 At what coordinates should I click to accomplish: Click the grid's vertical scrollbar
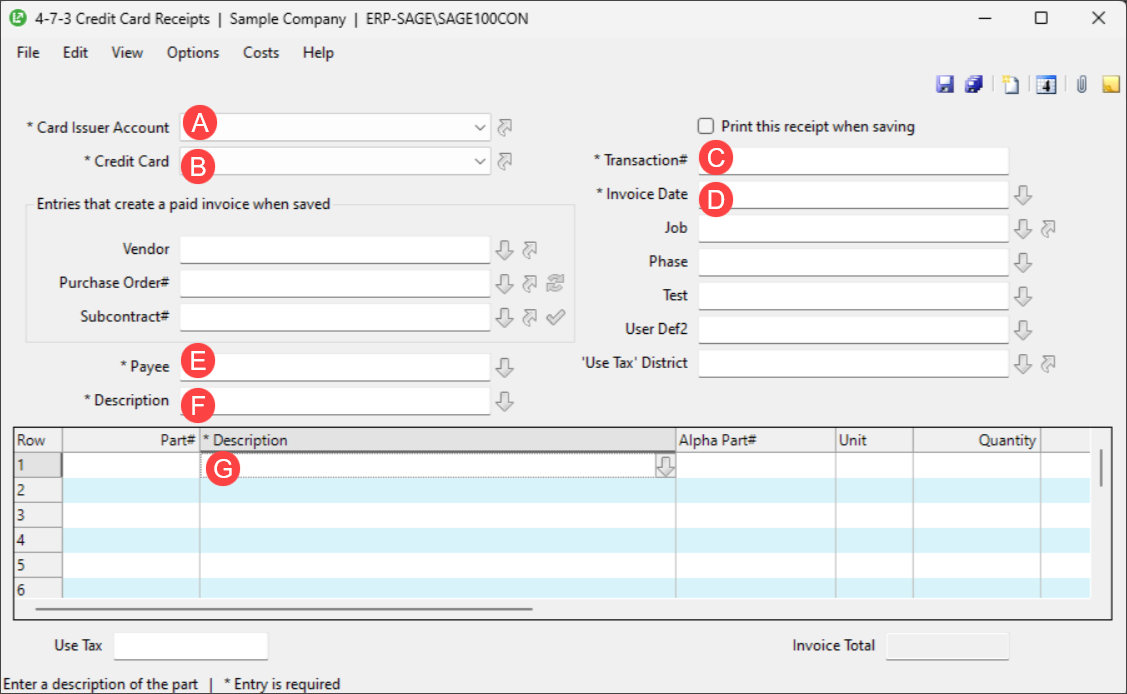click(1100, 468)
